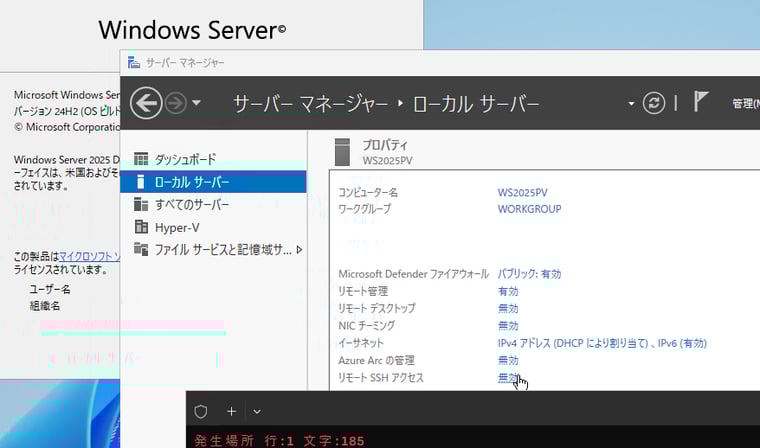Click the リモート SSH アクセス label
Viewport: 760px width, 448px height.
381,378
